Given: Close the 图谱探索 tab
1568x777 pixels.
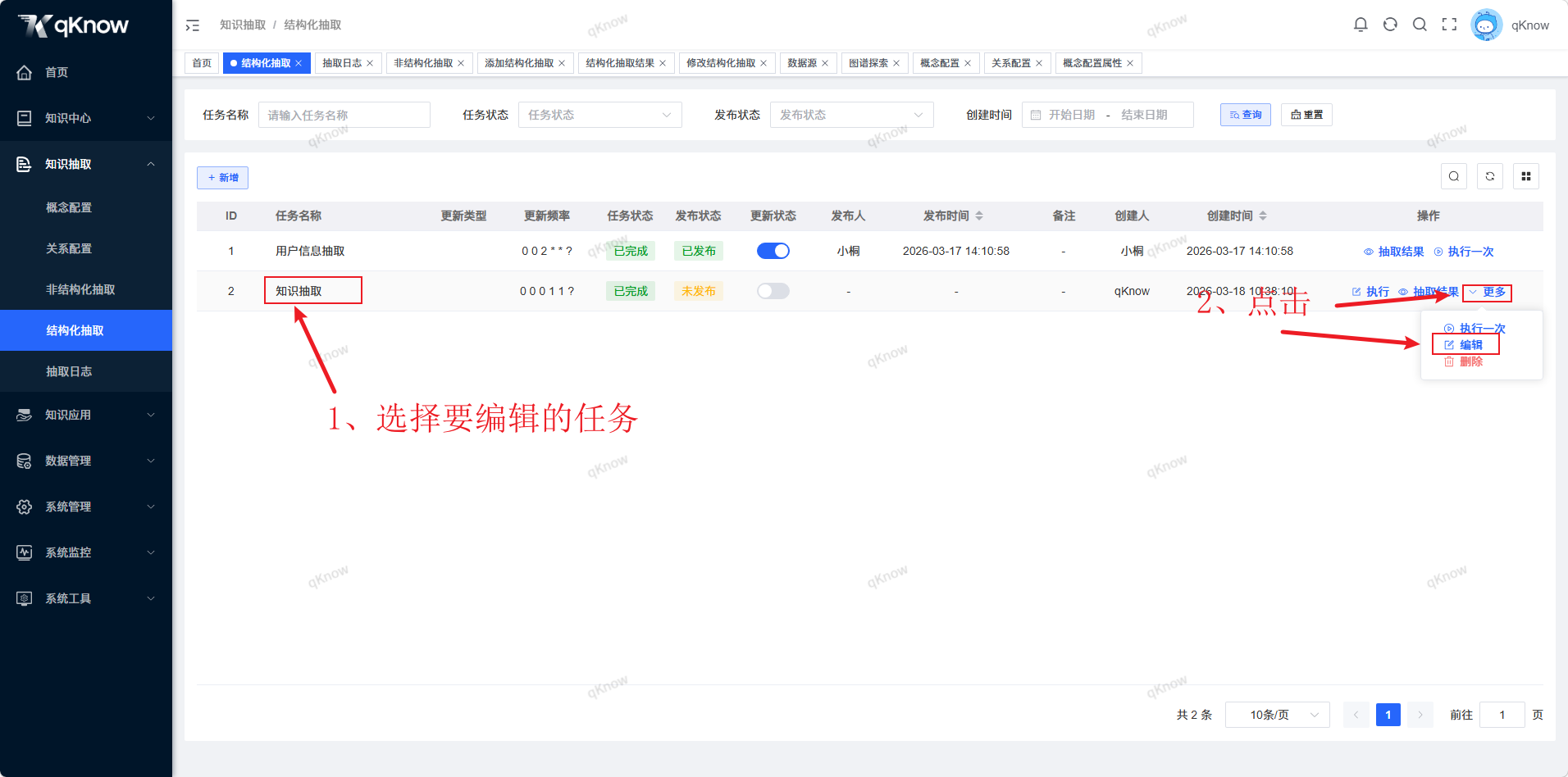Looking at the screenshot, I should tap(896, 63).
